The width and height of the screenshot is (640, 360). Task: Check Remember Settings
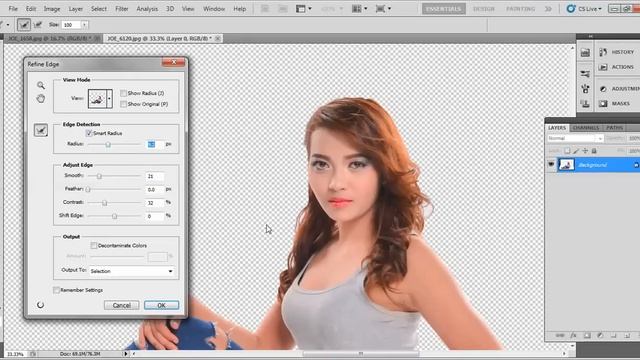56,290
